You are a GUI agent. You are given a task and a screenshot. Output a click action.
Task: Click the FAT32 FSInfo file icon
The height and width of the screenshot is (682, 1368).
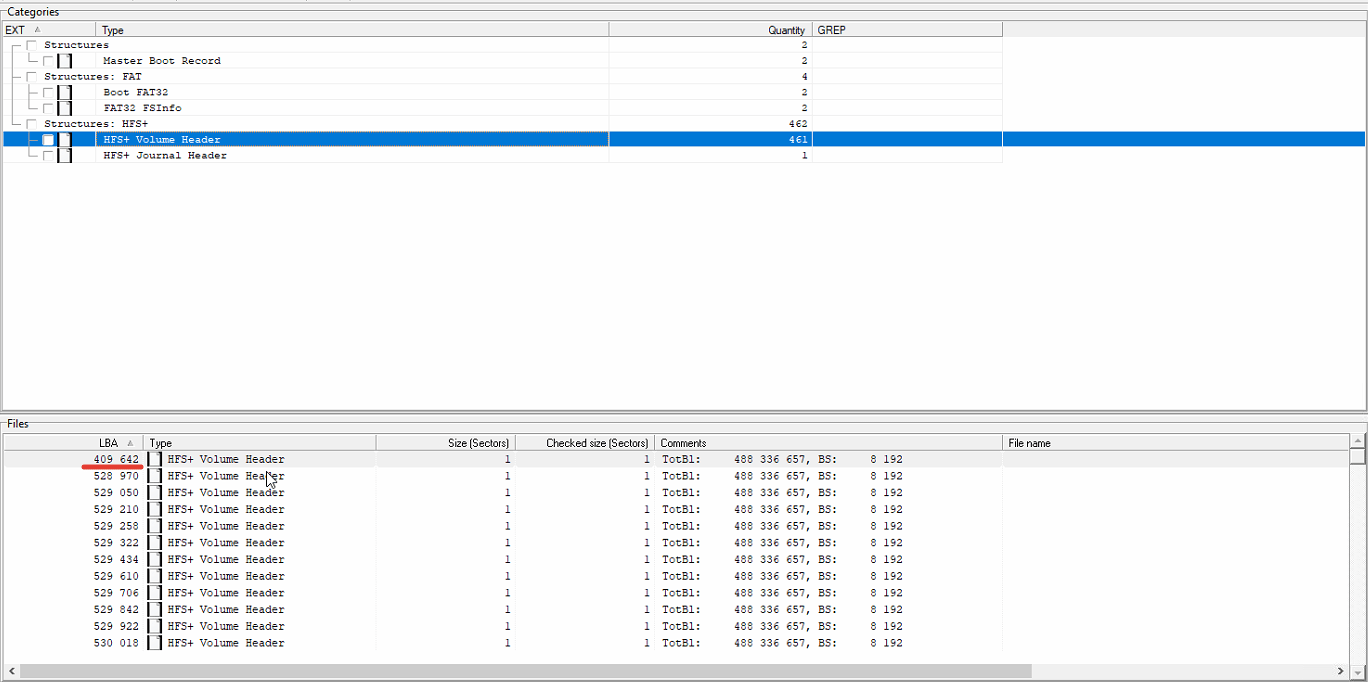pyautogui.click(x=65, y=108)
